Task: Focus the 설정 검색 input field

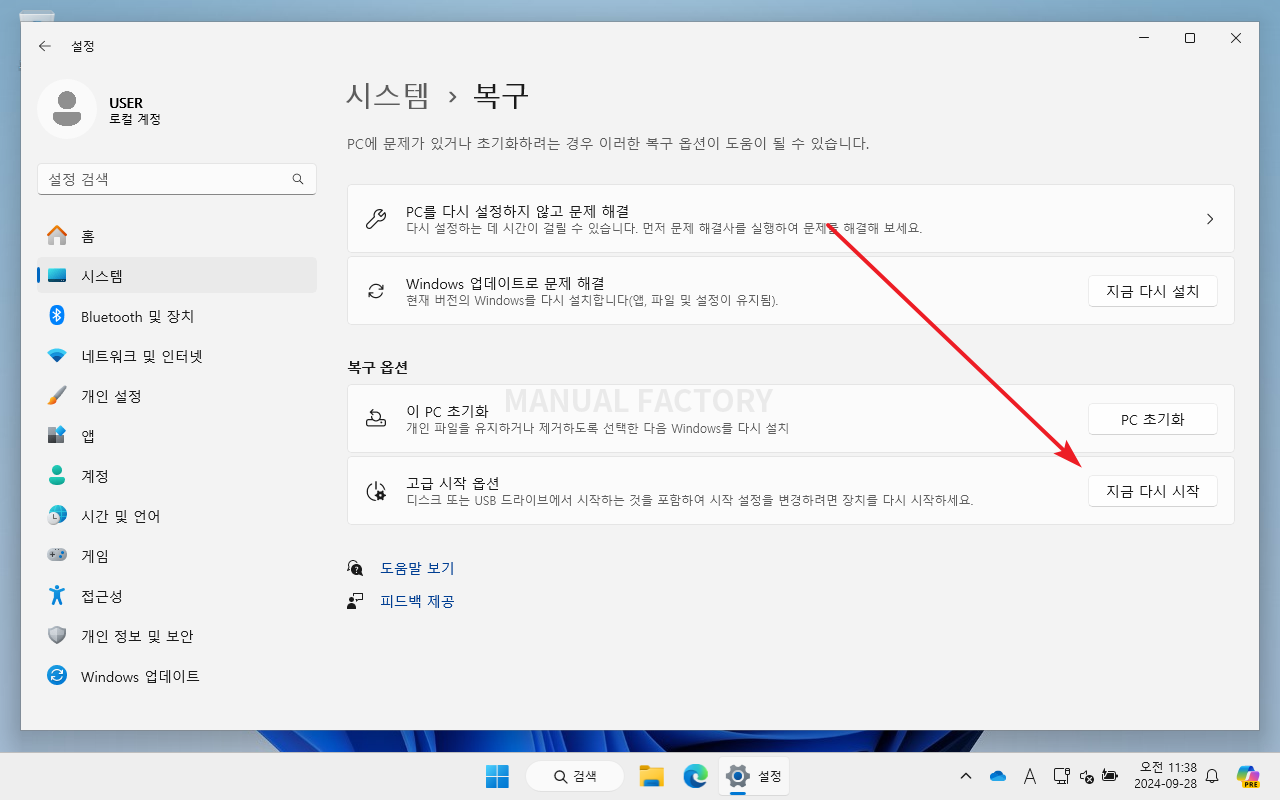Action: coord(177,179)
